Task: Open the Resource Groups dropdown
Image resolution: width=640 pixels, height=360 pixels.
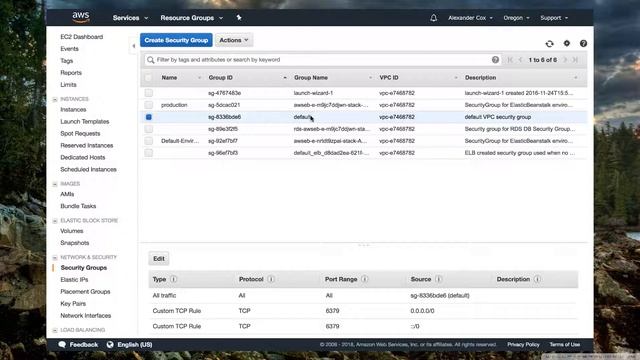Action: tap(191, 18)
